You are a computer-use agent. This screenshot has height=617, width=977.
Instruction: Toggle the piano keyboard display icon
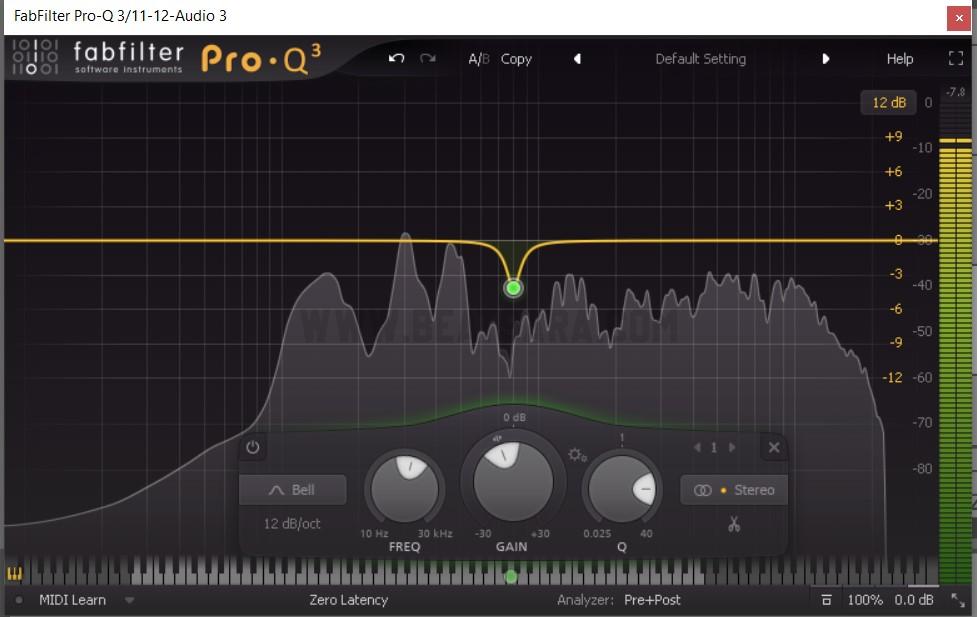[15, 574]
